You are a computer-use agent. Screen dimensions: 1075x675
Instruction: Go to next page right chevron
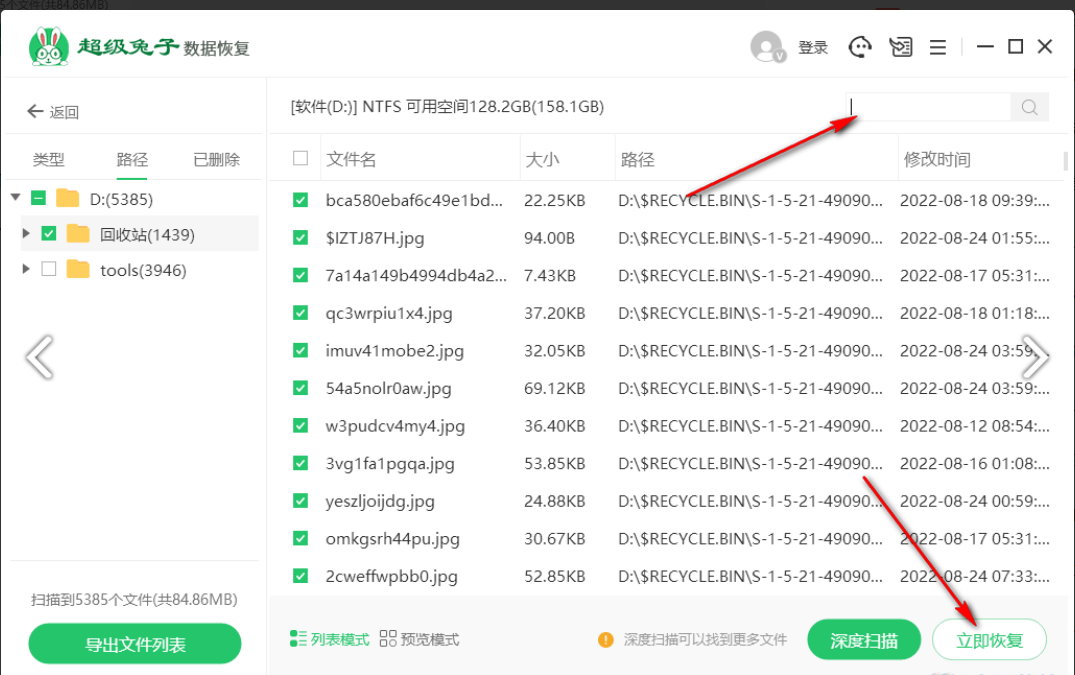[x=1035, y=357]
